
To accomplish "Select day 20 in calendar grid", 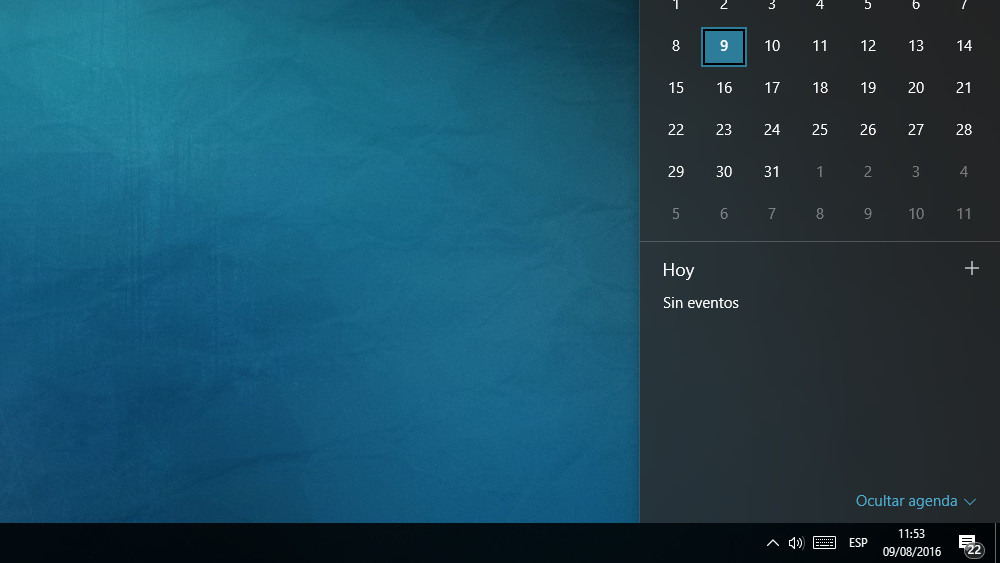I will 916,88.
